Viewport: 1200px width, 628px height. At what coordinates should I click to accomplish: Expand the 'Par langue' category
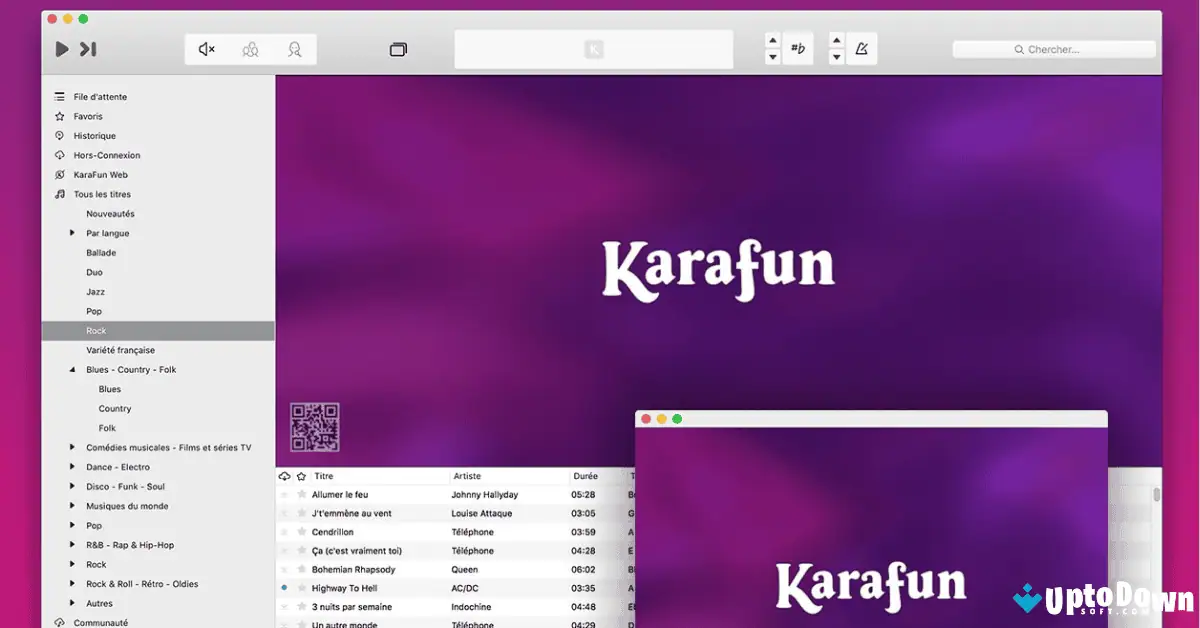71,233
